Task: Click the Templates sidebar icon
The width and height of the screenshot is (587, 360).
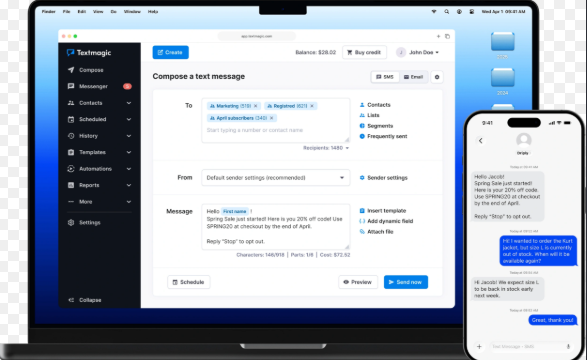Action: [x=71, y=152]
